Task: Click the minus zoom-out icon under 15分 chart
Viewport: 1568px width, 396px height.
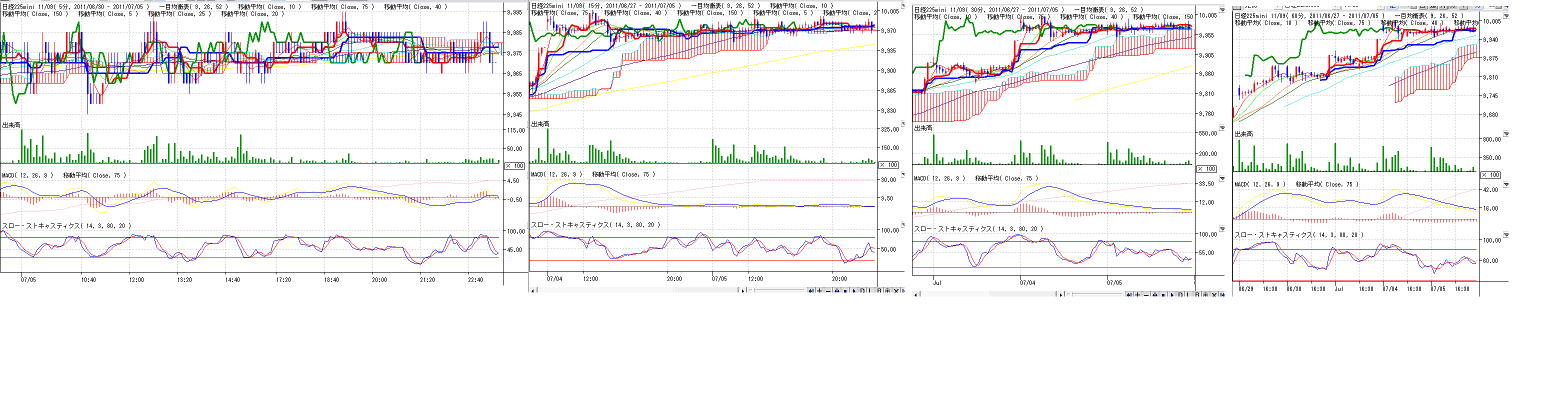Action: pyautogui.click(x=828, y=291)
